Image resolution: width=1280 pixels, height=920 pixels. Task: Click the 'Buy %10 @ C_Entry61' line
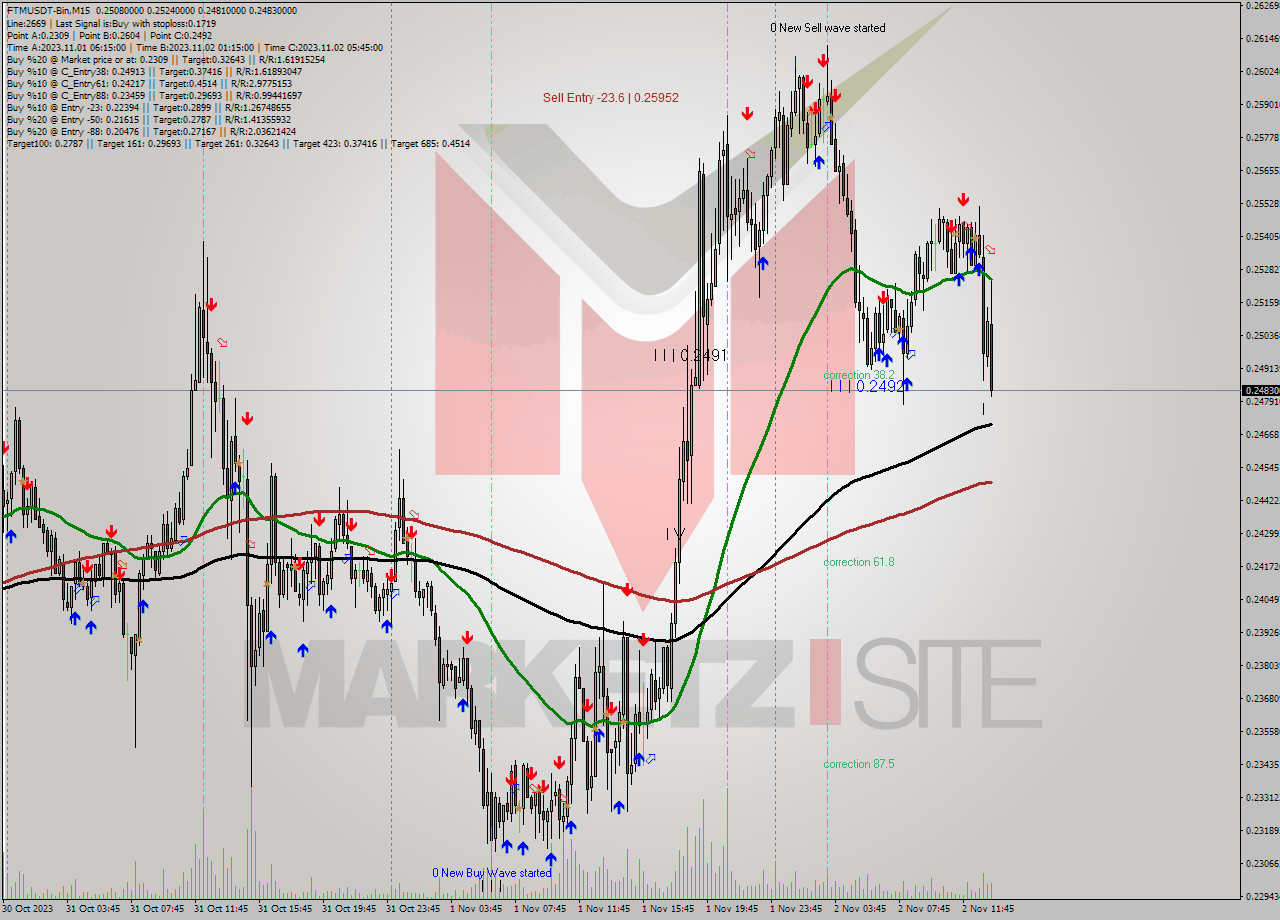[148, 83]
